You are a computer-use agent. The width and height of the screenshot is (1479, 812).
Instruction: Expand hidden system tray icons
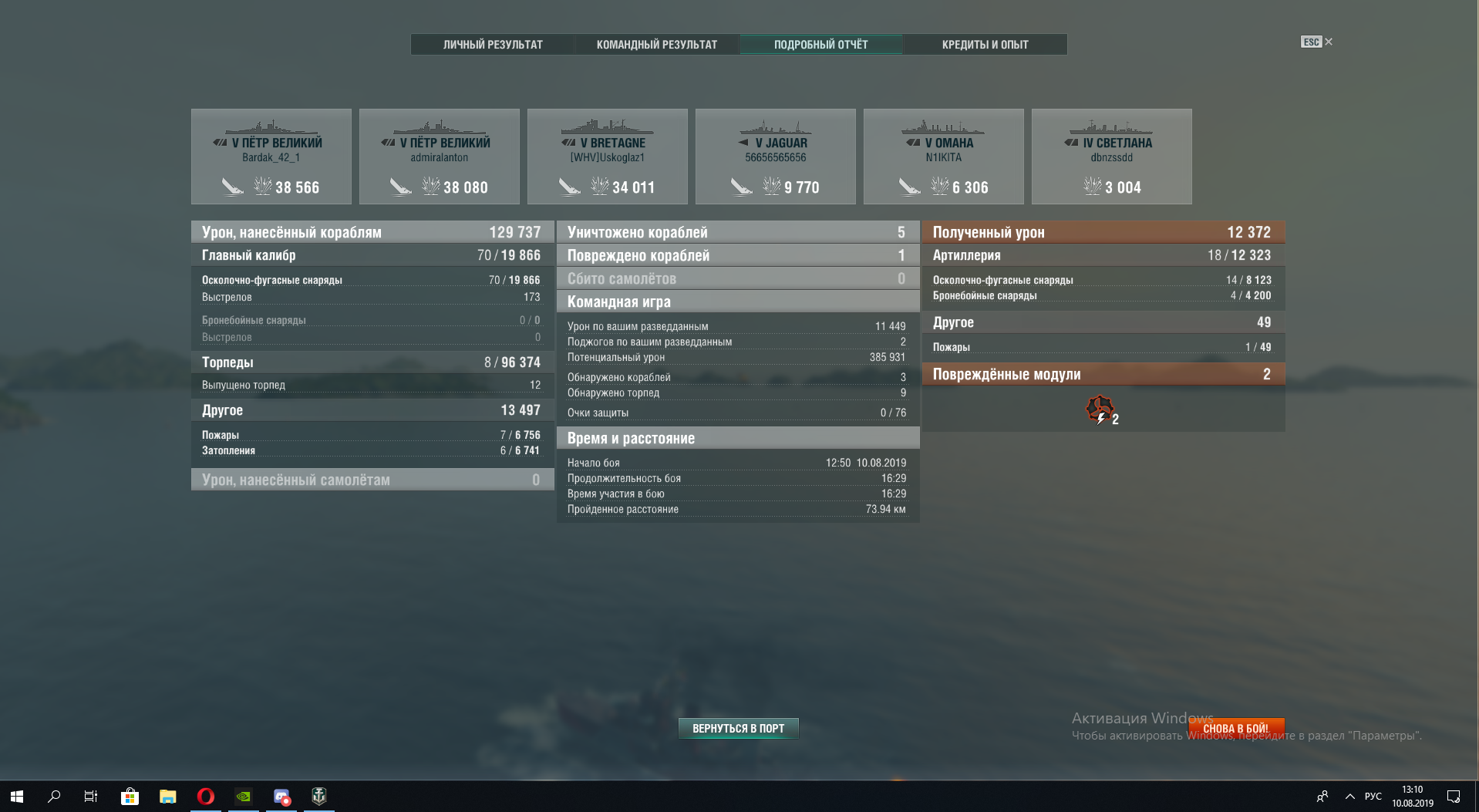click(x=1350, y=796)
